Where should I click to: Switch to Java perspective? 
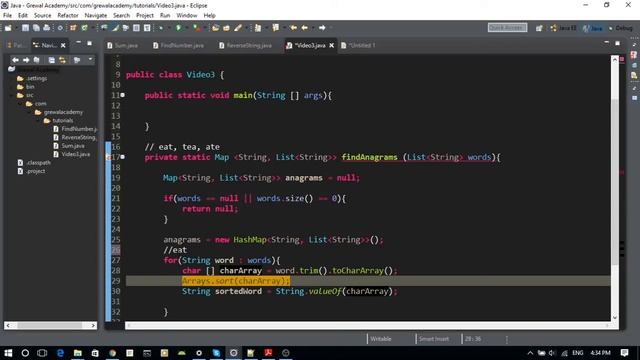pos(593,28)
